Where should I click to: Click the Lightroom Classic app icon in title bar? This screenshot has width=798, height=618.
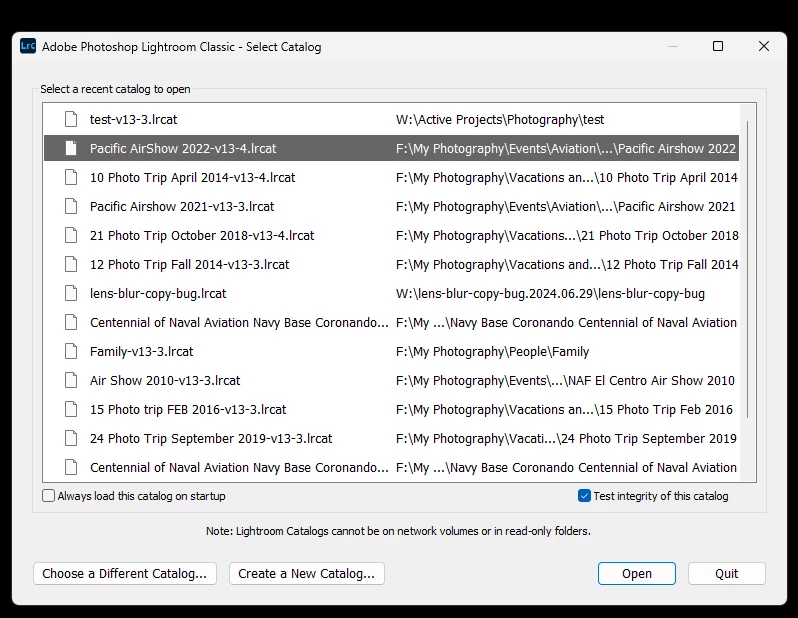pyautogui.click(x=28, y=46)
